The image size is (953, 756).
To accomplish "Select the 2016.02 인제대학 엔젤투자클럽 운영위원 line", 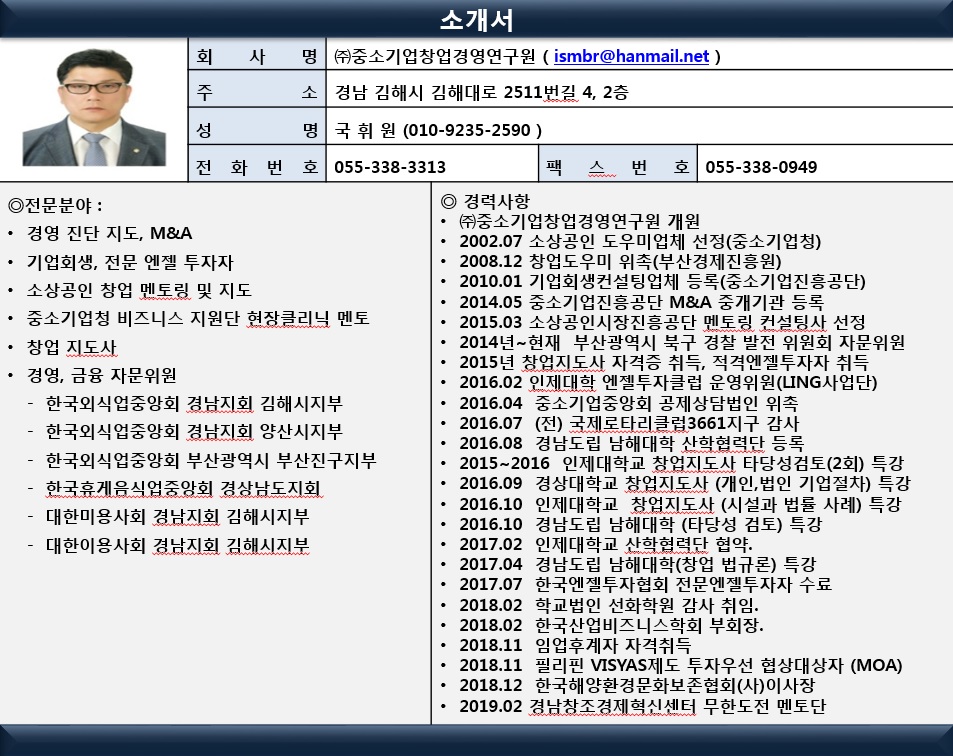I will [x=668, y=382].
